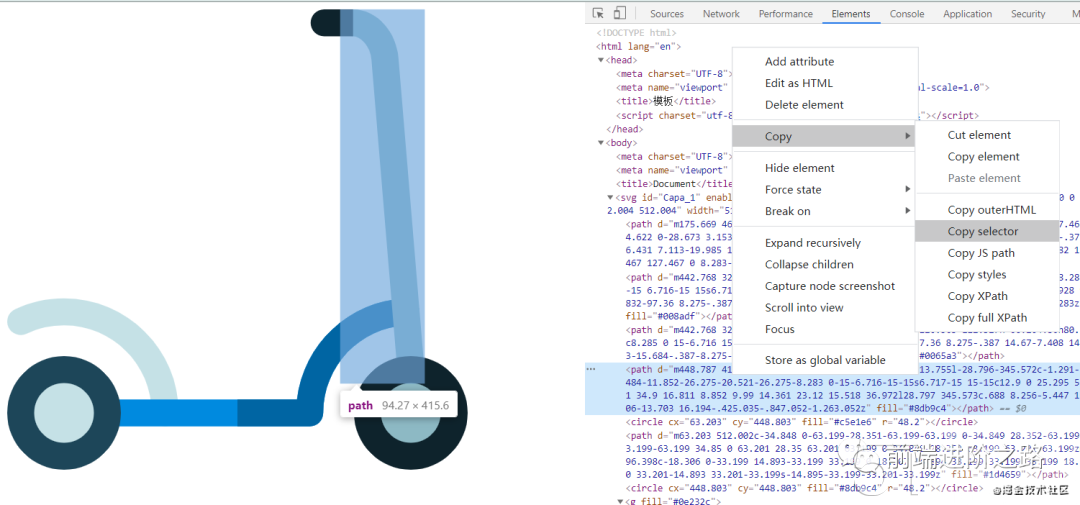Choose Copy JS path
This screenshot has width=1080, height=505.
pos(981,253)
